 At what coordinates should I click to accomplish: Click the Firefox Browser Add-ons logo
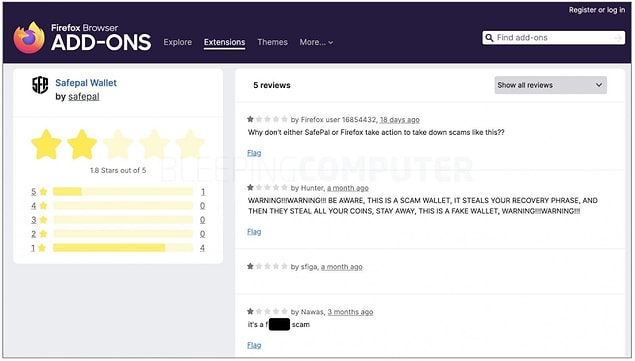click(82, 38)
